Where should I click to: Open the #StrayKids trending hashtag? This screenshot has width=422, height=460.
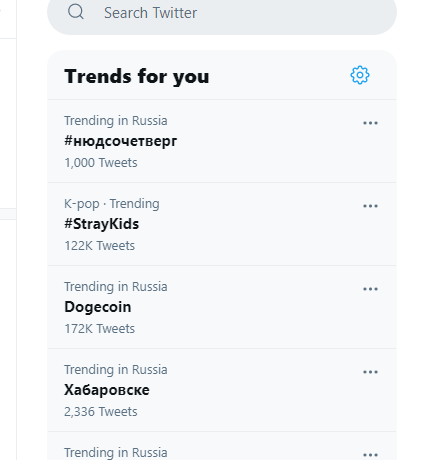(101, 224)
